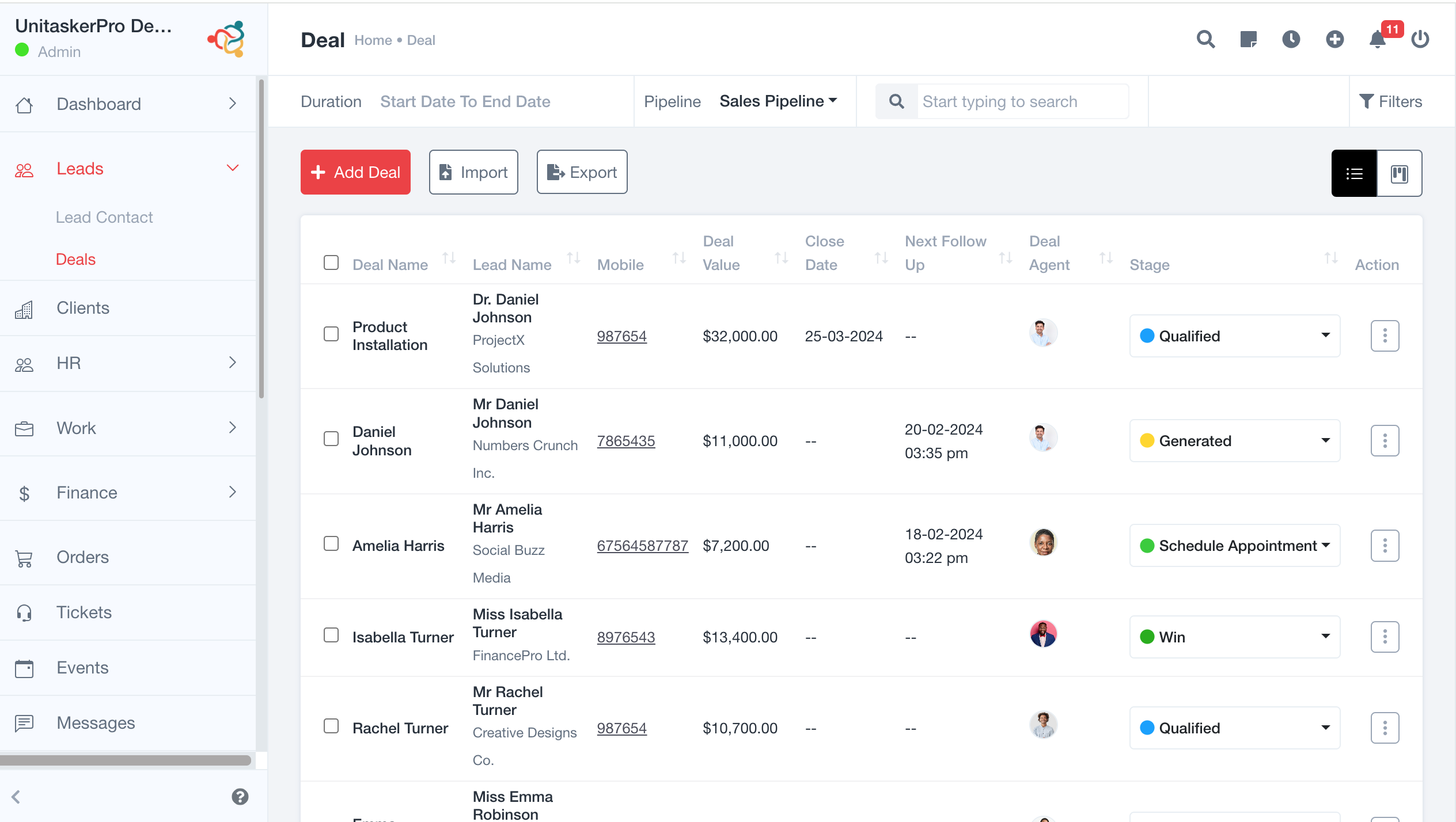This screenshot has height=822, width=1456.
Task: Click the sidebar vertical scrollbar
Action: 261,239
